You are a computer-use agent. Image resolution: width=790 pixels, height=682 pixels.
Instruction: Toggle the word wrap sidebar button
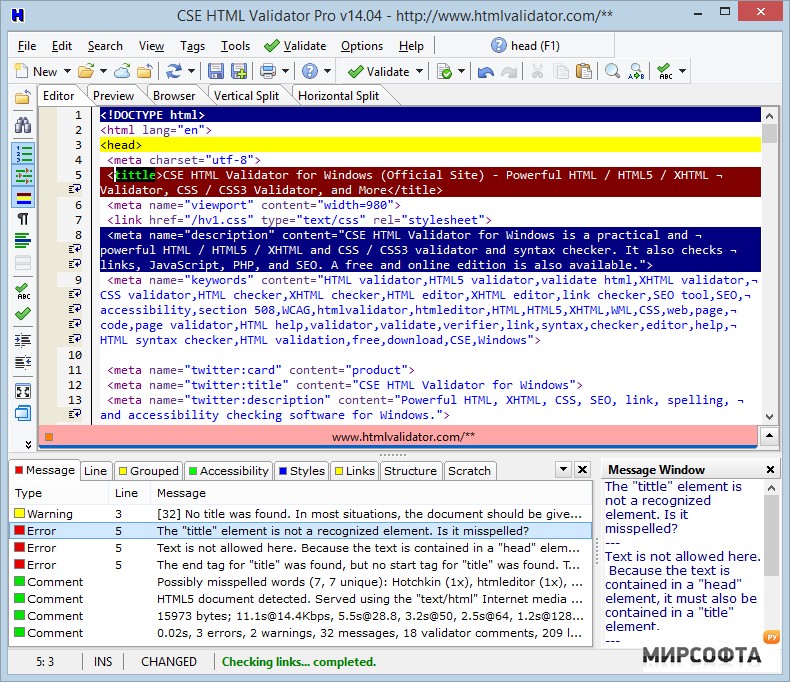point(22,175)
